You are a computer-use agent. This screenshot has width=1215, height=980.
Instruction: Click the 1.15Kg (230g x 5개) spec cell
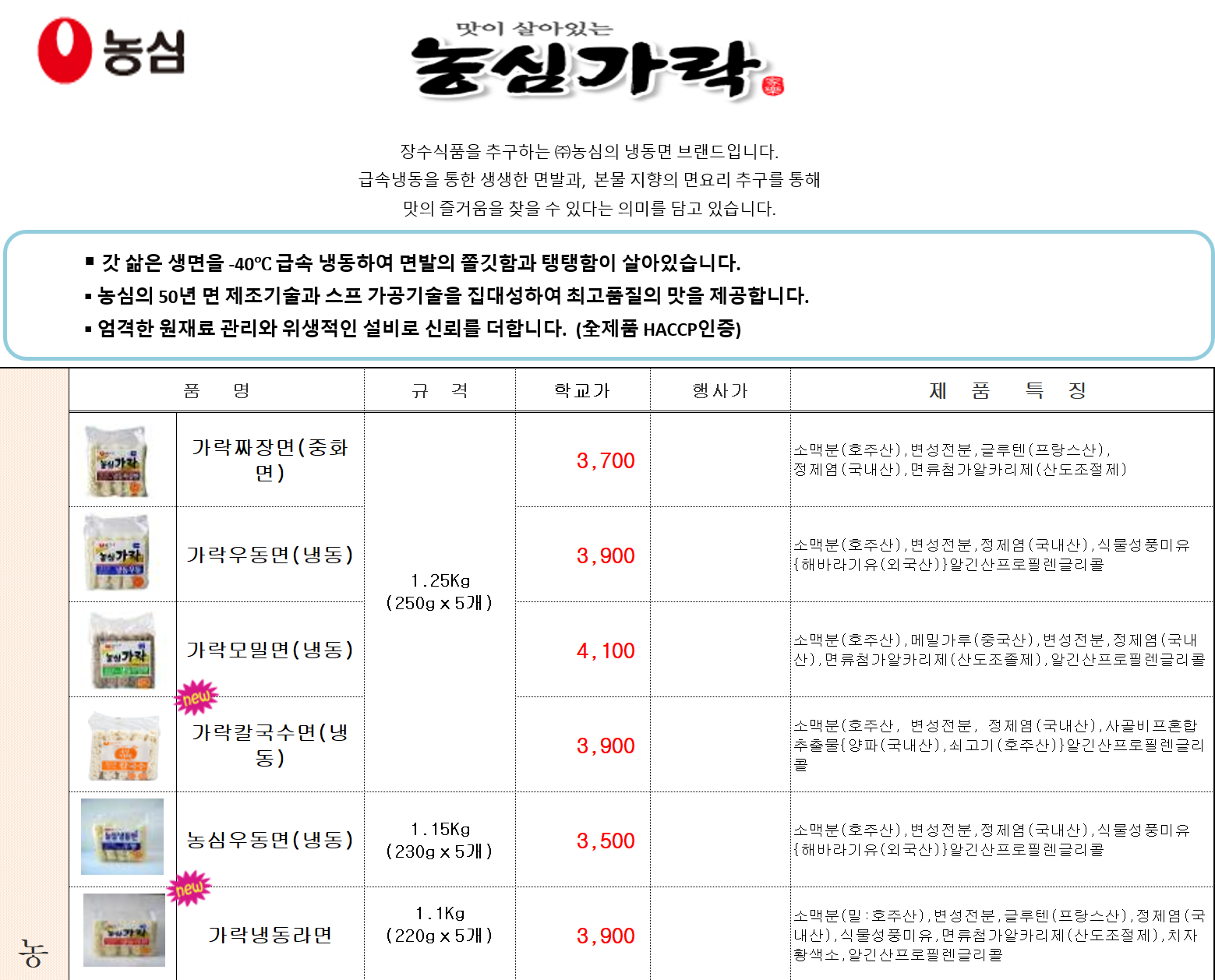click(x=440, y=840)
